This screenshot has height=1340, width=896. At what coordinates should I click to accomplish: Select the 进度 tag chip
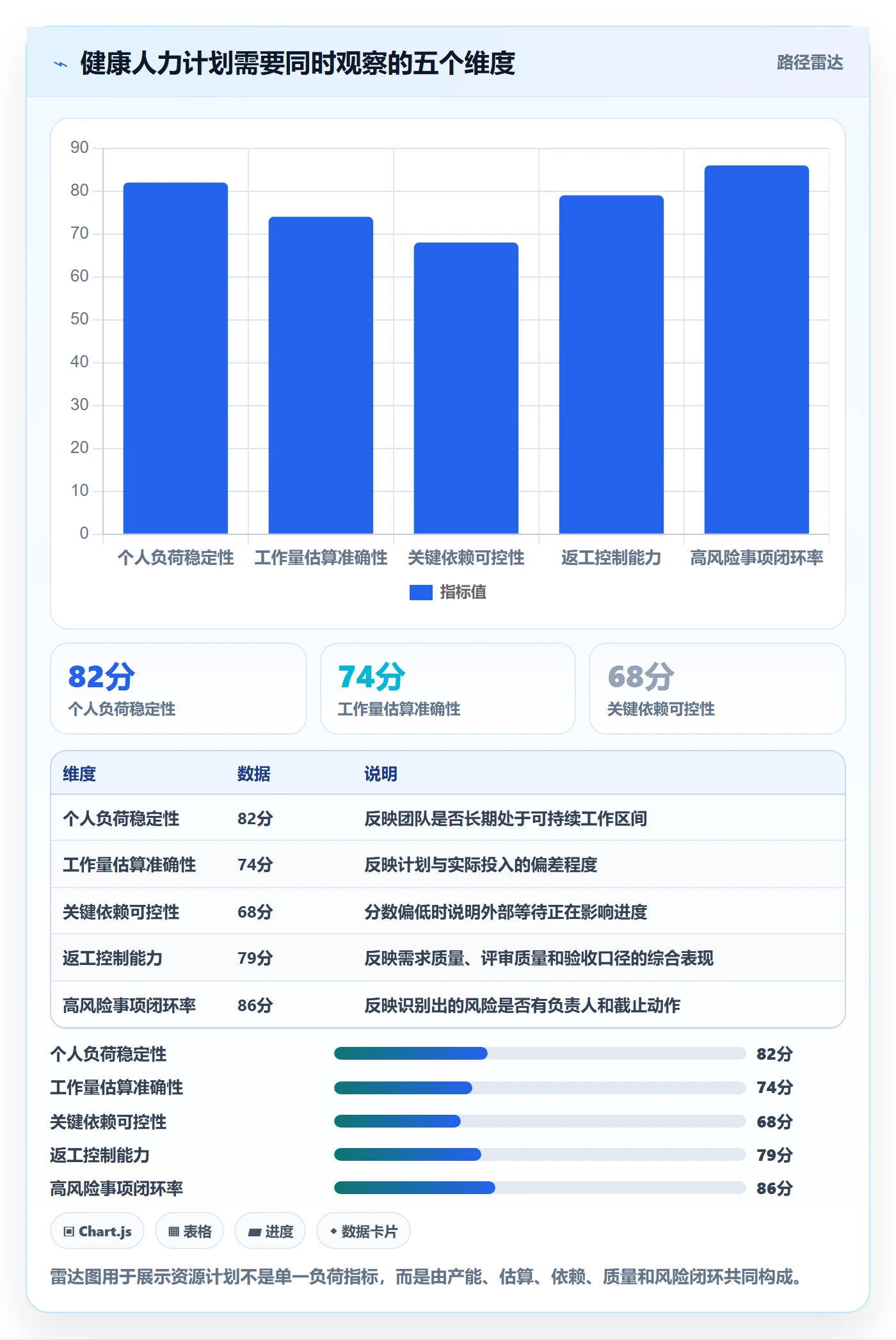pyautogui.click(x=270, y=1231)
